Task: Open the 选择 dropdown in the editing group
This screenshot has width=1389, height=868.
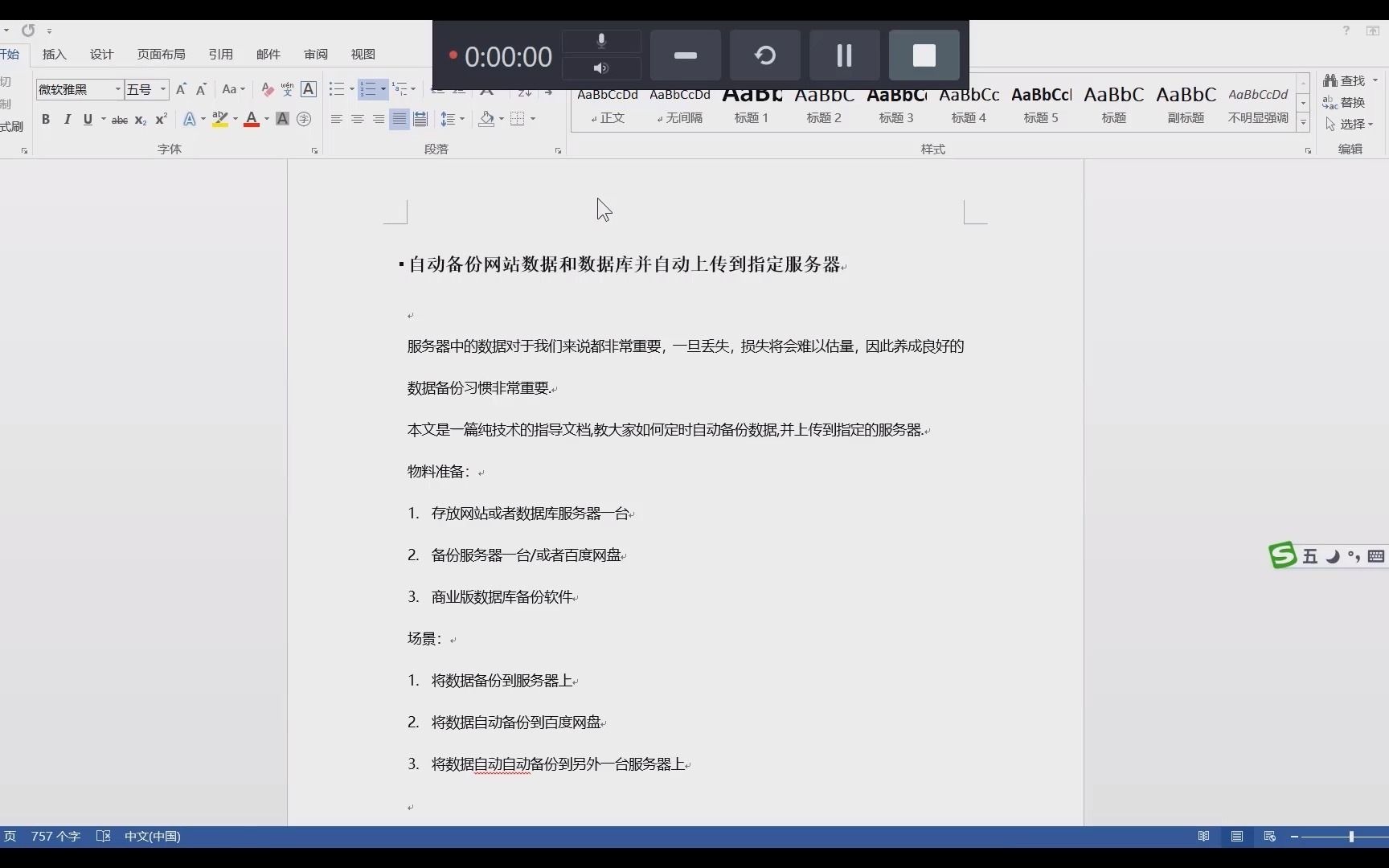Action: (x=1350, y=124)
